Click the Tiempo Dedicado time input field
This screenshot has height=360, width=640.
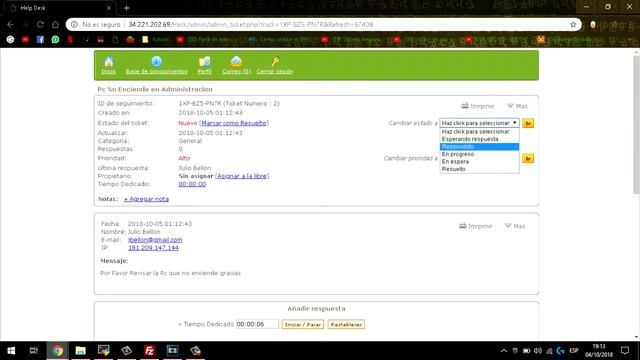pos(257,324)
